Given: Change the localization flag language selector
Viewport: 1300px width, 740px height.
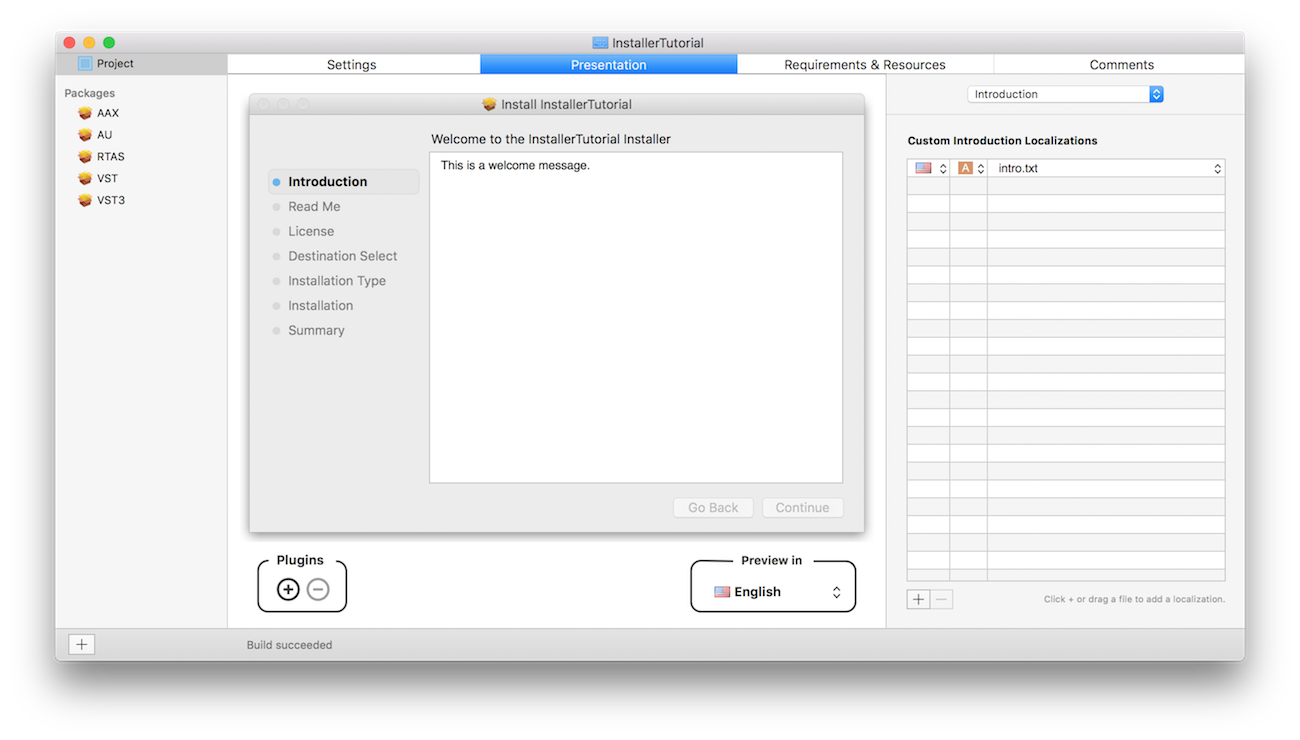Looking at the screenshot, I should coord(929,168).
